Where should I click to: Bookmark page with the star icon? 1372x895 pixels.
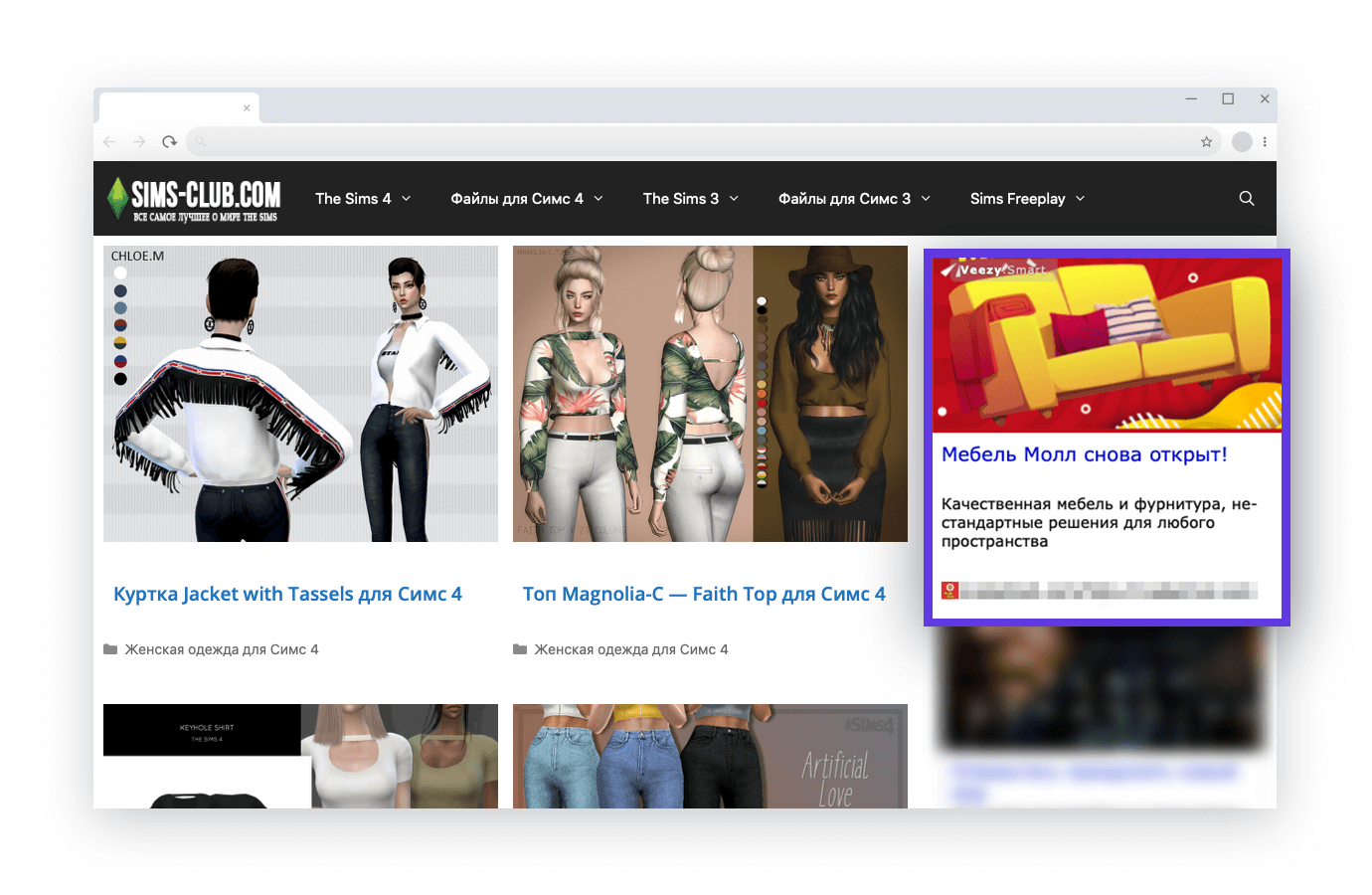1206,142
